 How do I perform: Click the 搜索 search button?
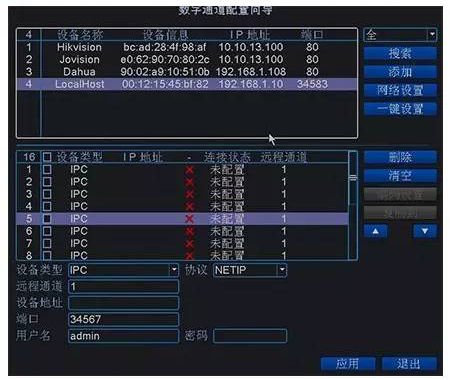(x=400, y=53)
